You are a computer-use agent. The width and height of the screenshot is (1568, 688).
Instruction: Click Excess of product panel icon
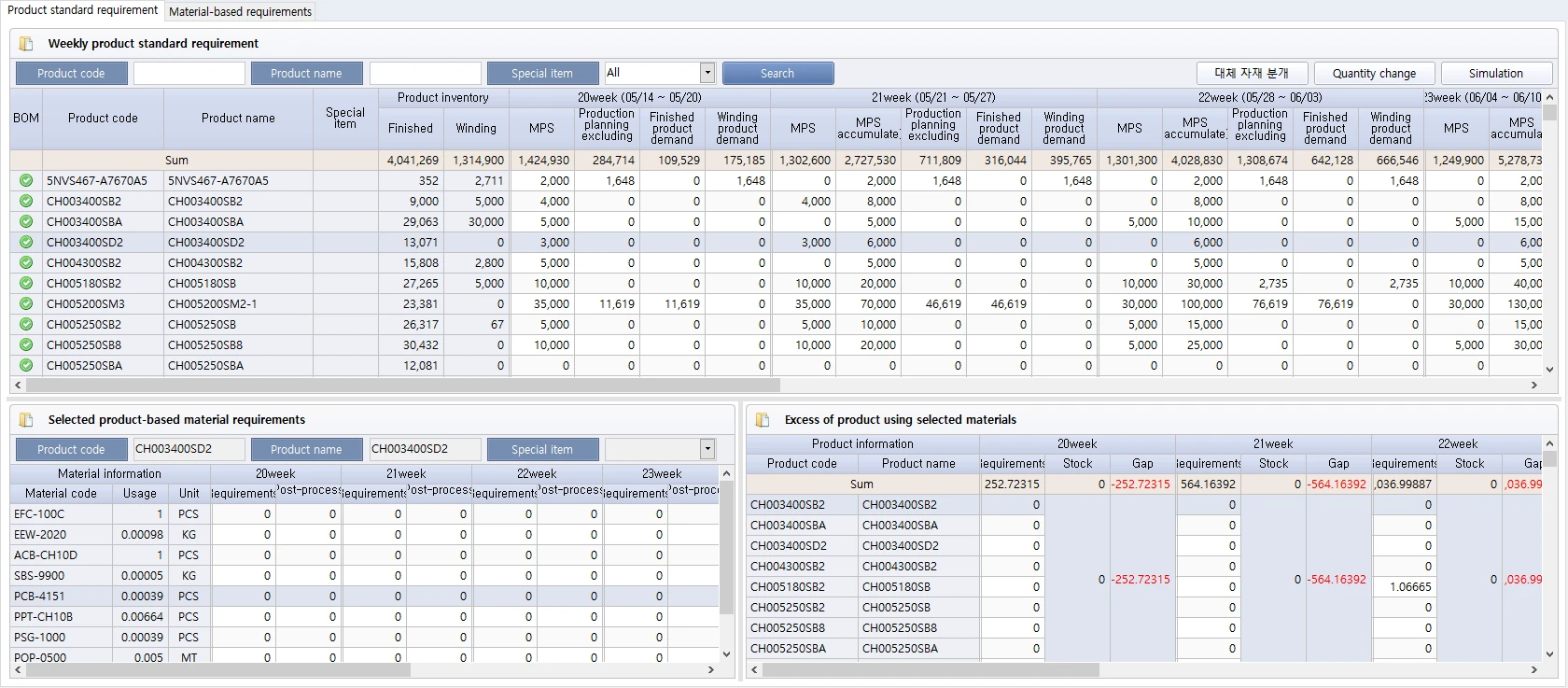pos(763,420)
